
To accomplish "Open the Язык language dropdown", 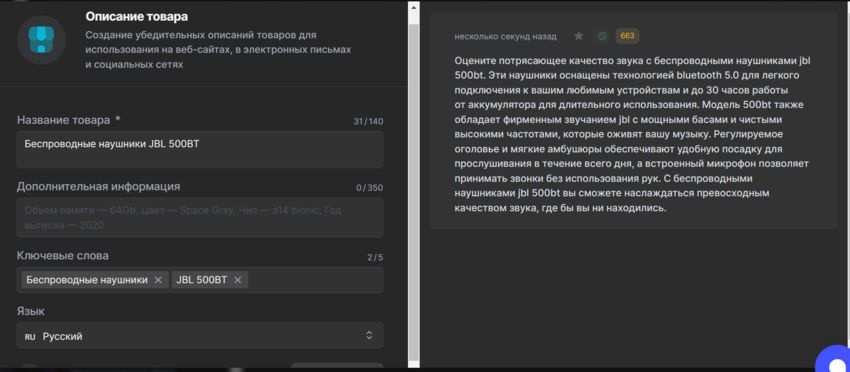I will pyautogui.click(x=200, y=335).
